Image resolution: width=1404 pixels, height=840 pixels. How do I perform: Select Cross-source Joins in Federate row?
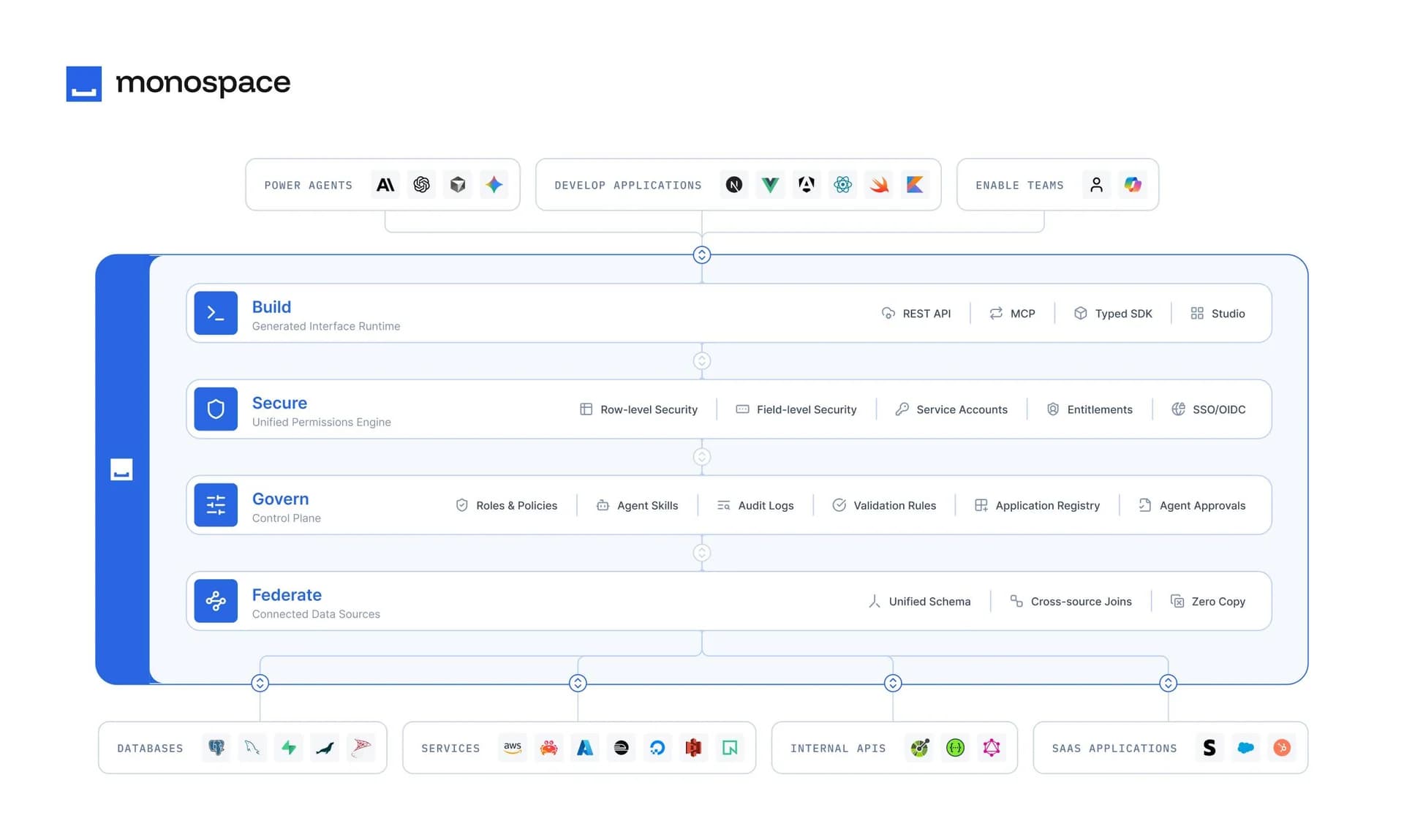(1071, 601)
